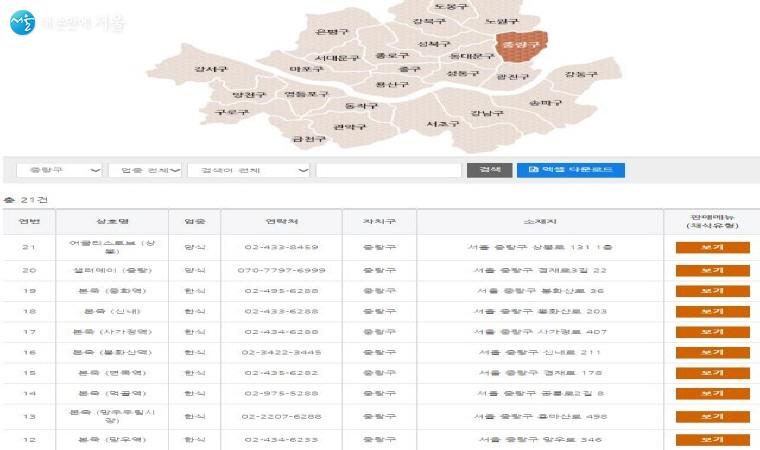Select 강동구 on the map

(x=580, y=75)
